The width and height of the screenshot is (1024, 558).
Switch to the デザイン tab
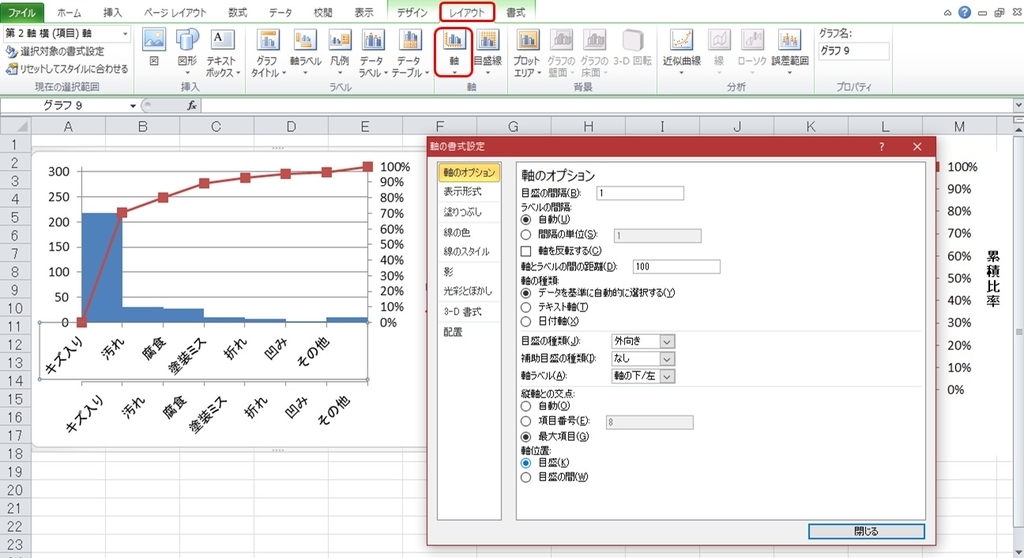tap(412, 12)
